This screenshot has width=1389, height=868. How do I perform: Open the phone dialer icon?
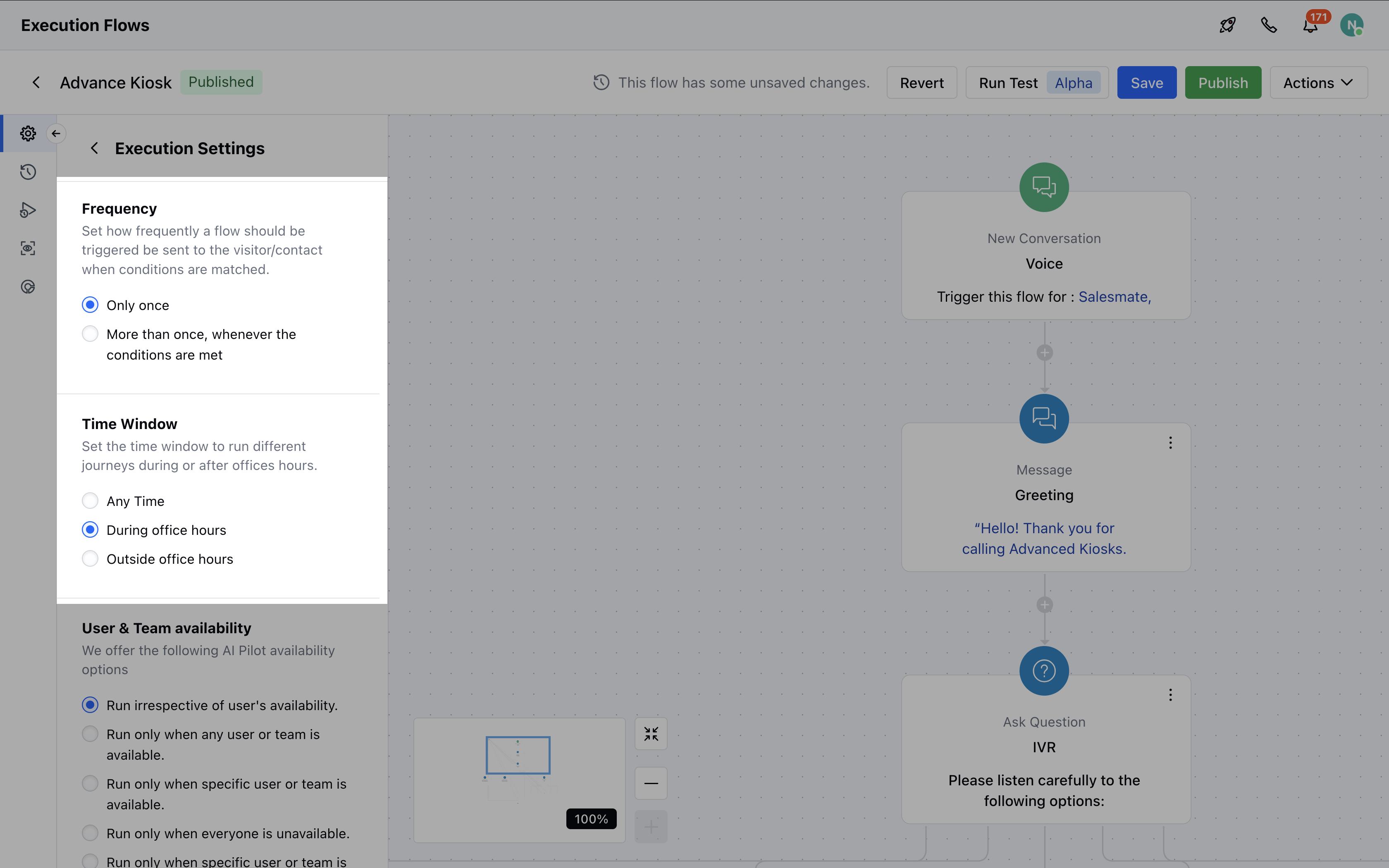pyautogui.click(x=1268, y=25)
